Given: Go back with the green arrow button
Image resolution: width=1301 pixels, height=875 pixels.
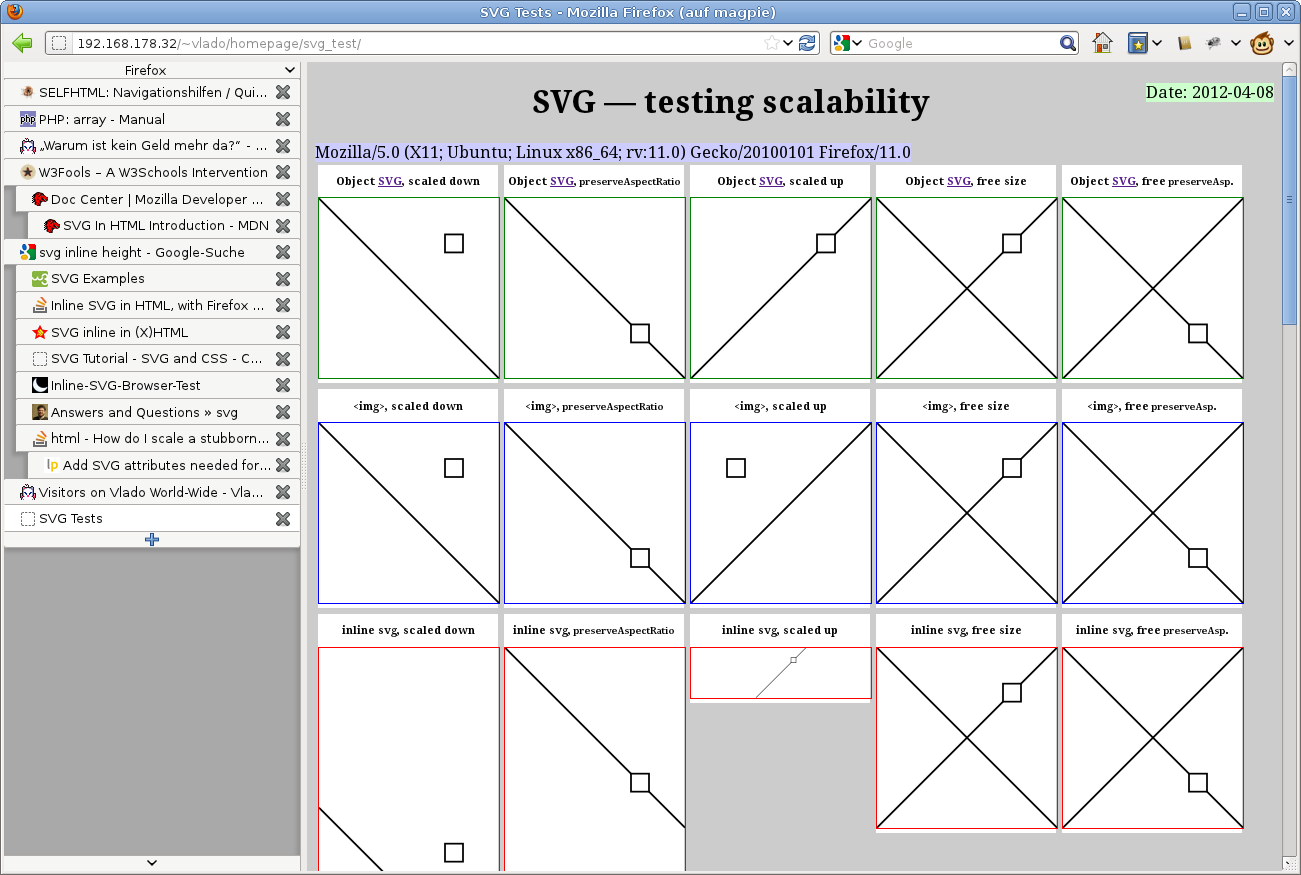Looking at the screenshot, I should pyautogui.click(x=22, y=43).
